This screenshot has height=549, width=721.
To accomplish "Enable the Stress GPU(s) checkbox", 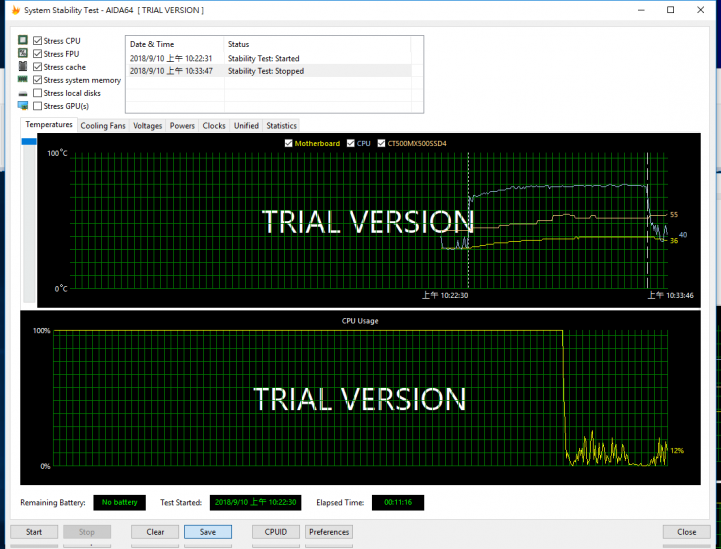I will point(37,106).
